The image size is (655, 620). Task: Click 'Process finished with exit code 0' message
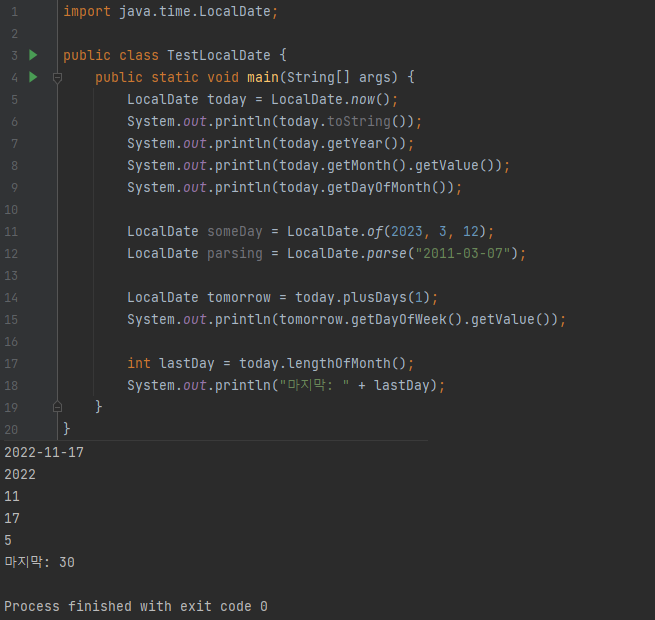(x=136, y=607)
